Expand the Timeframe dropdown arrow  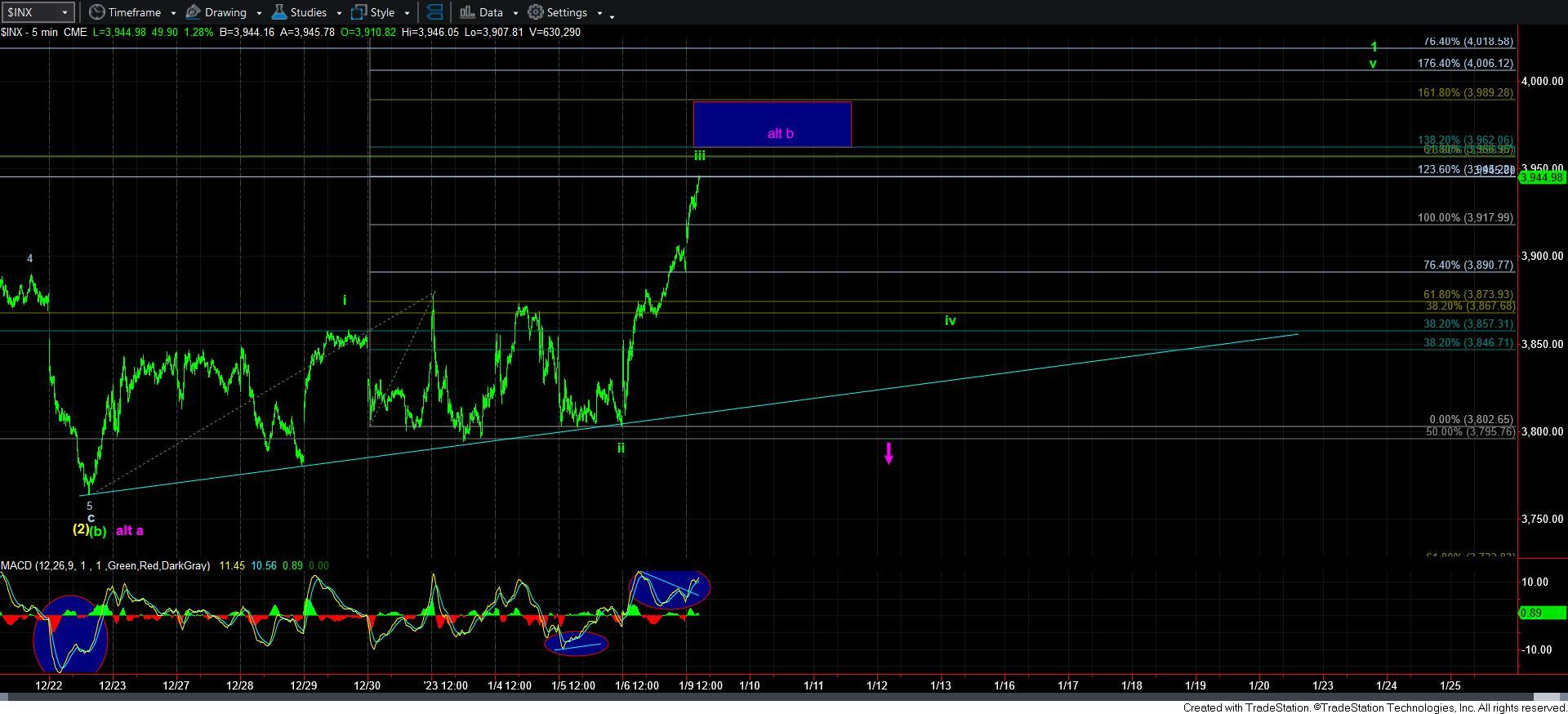[x=173, y=13]
